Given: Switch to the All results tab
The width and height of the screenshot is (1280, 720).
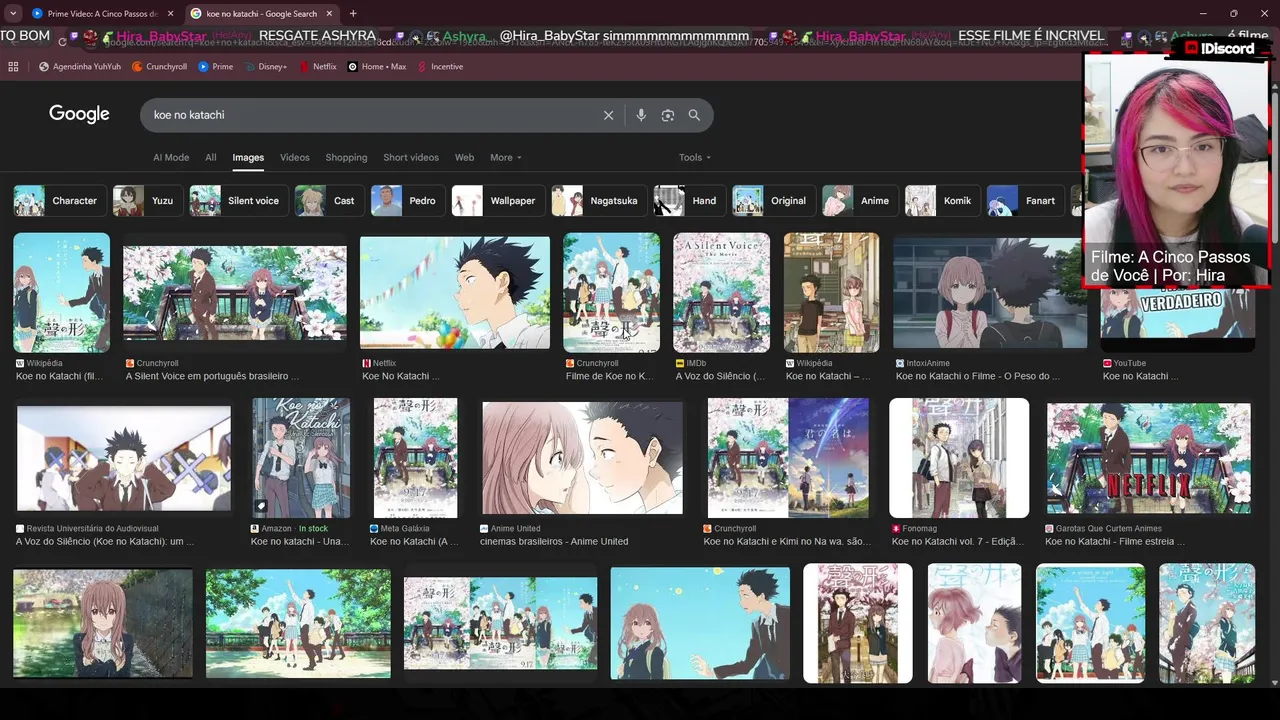Looking at the screenshot, I should (211, 158).
